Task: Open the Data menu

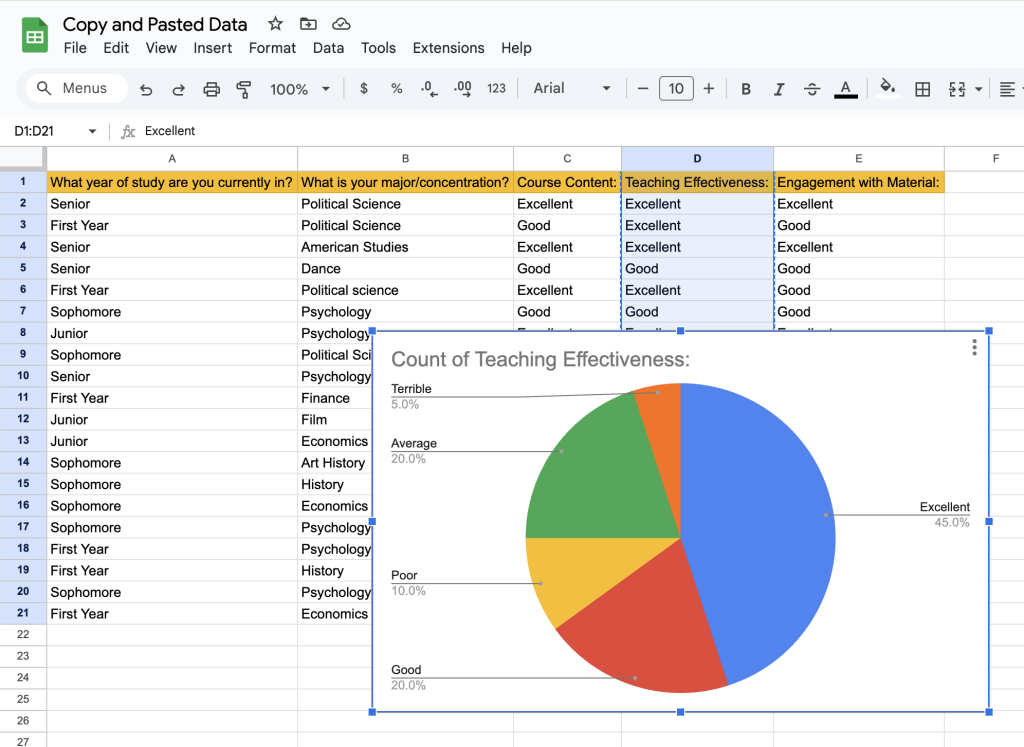Action: [x=328, y=48]
